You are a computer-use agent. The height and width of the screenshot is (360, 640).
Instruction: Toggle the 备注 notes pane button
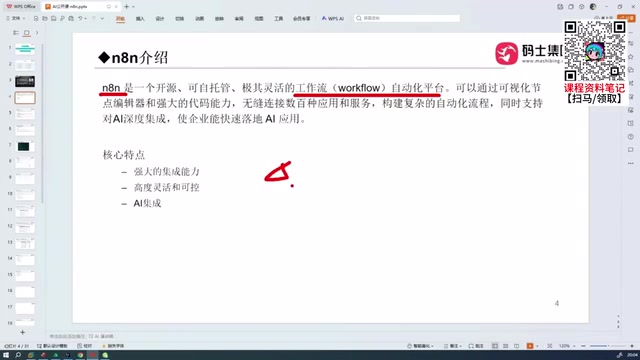click(x=452, y=346)
